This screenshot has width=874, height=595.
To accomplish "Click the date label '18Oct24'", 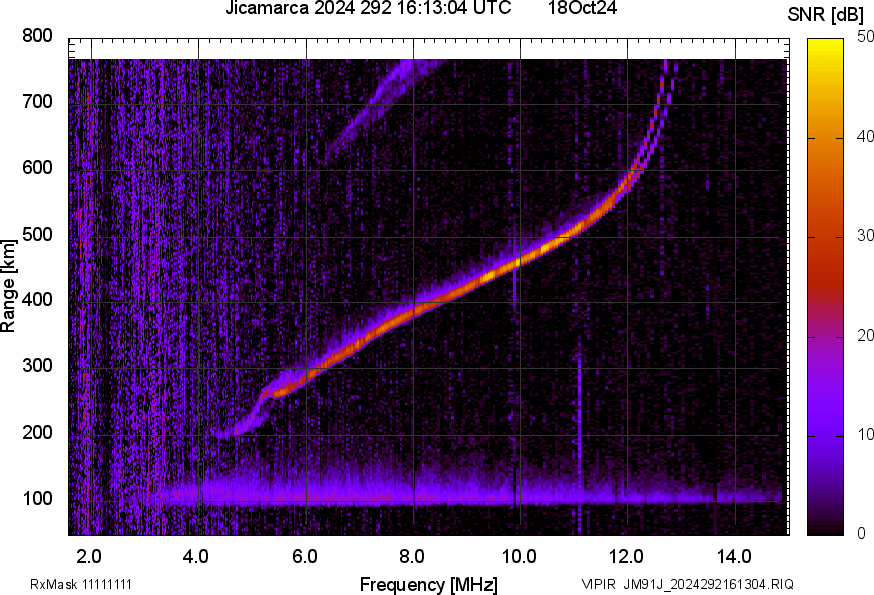I will (582, 8).
